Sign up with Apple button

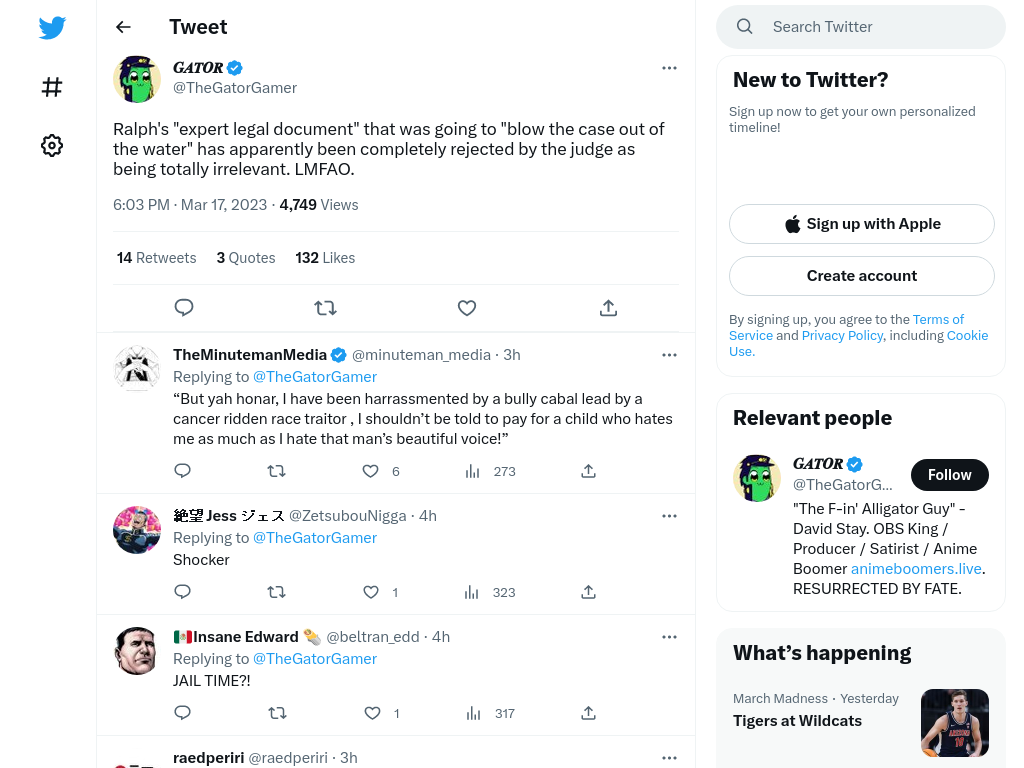click(x=862, y=224)
